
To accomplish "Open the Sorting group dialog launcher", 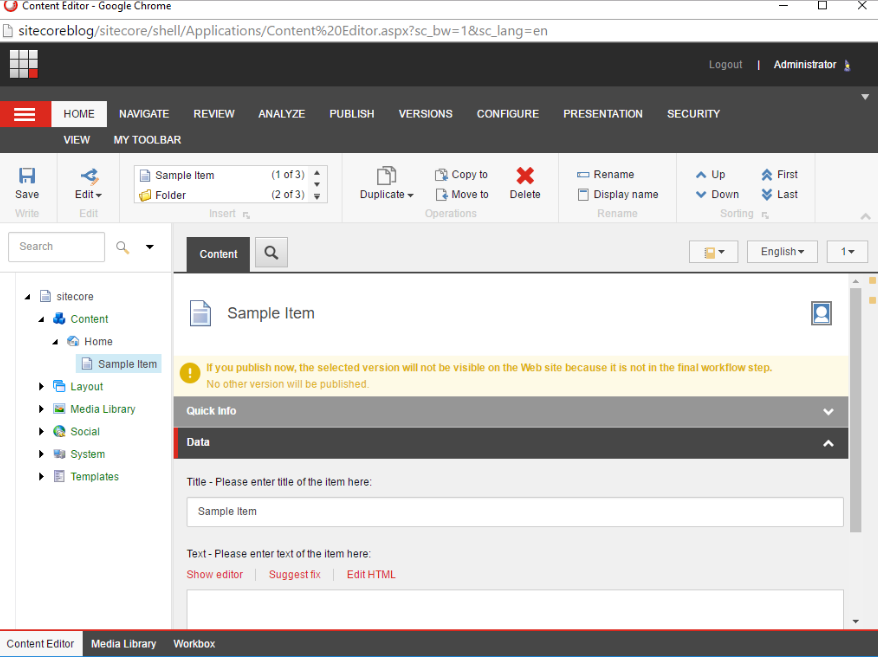I will pyautogui.click(x=765, y=214).
